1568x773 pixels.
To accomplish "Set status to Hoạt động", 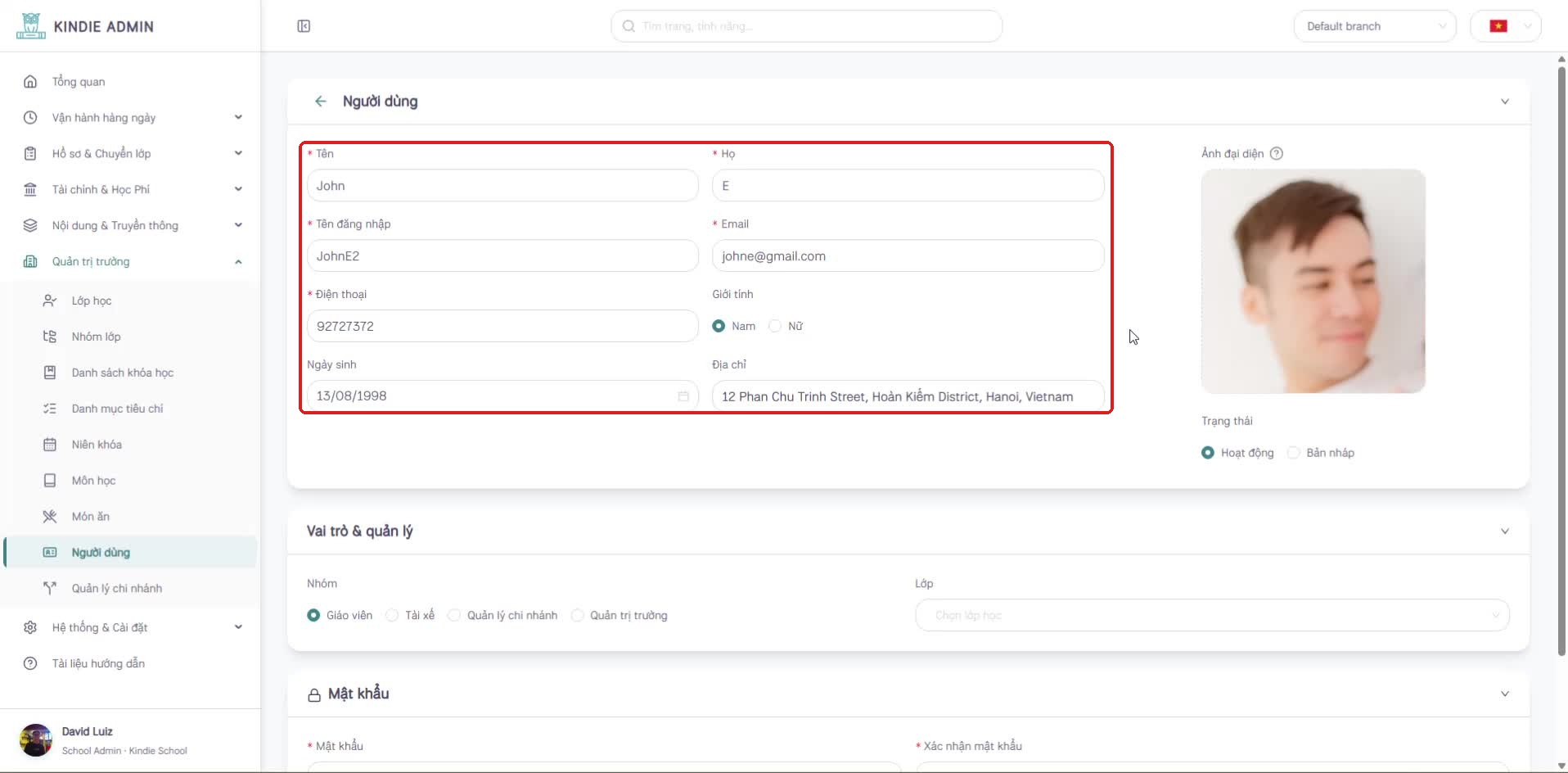I will pyautogui.click(x=1208, y=453).
